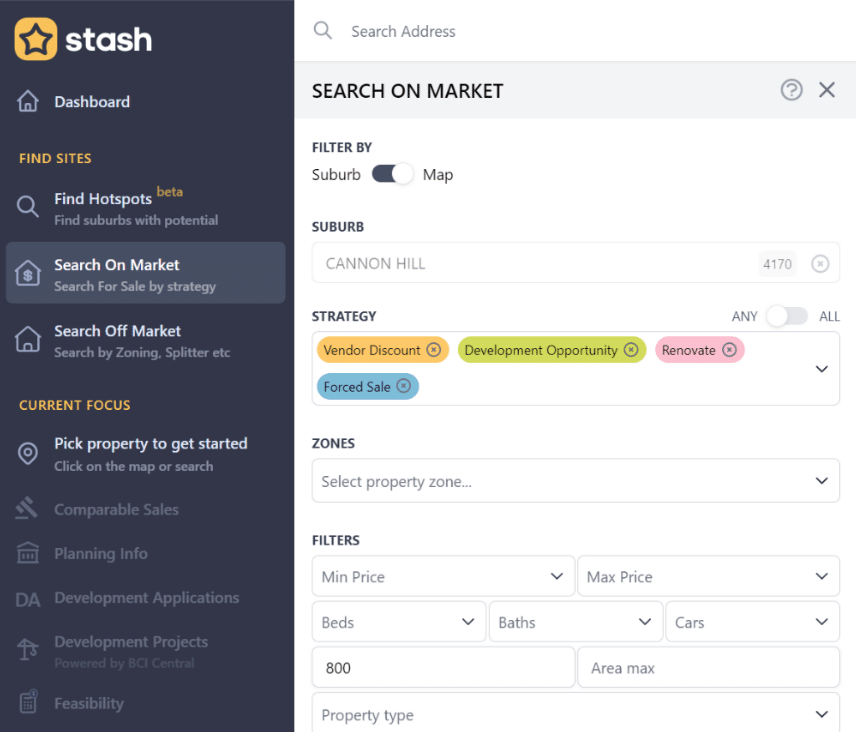This screenshot has height=732, width=856.
Task: Click the search magnifier icon in the address bar
Action: pos(322,31)
